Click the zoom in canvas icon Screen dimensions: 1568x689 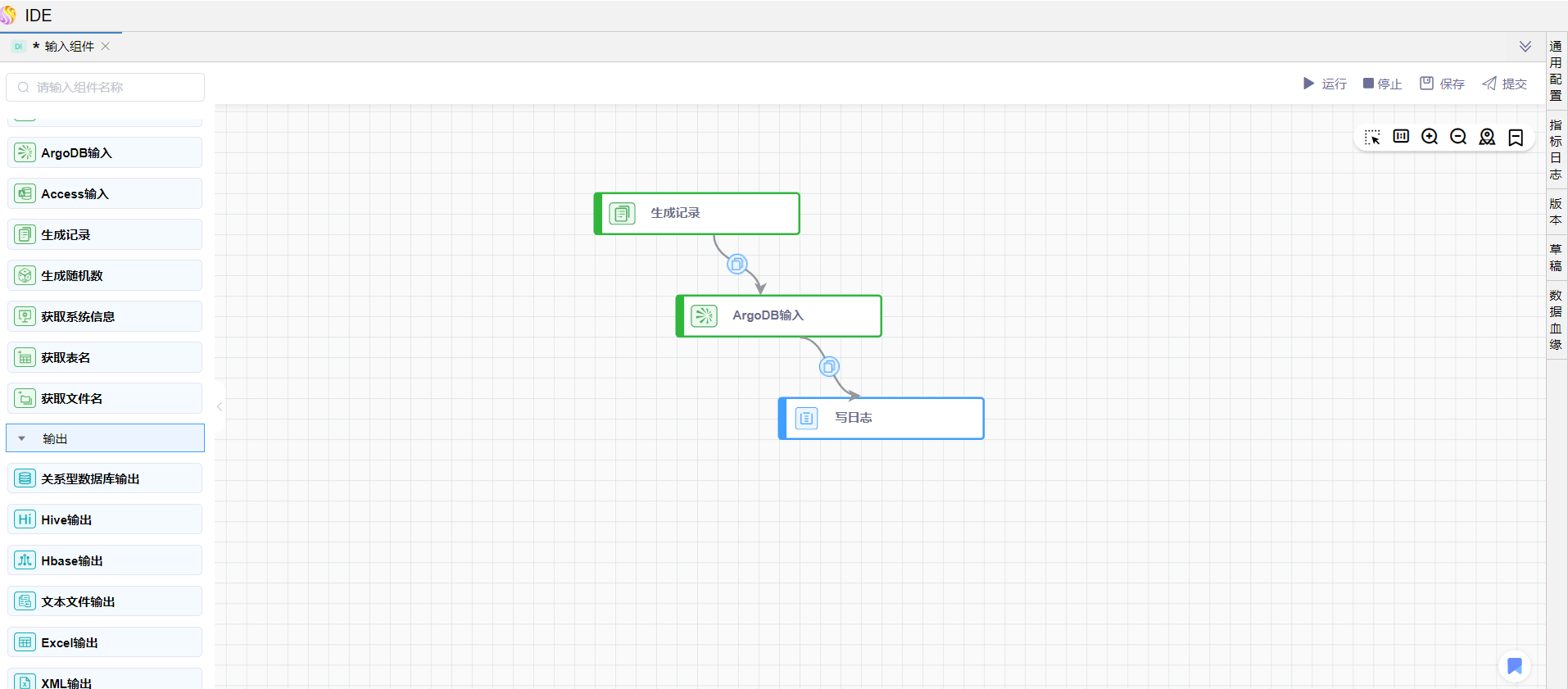click(x=1430, y=137)
